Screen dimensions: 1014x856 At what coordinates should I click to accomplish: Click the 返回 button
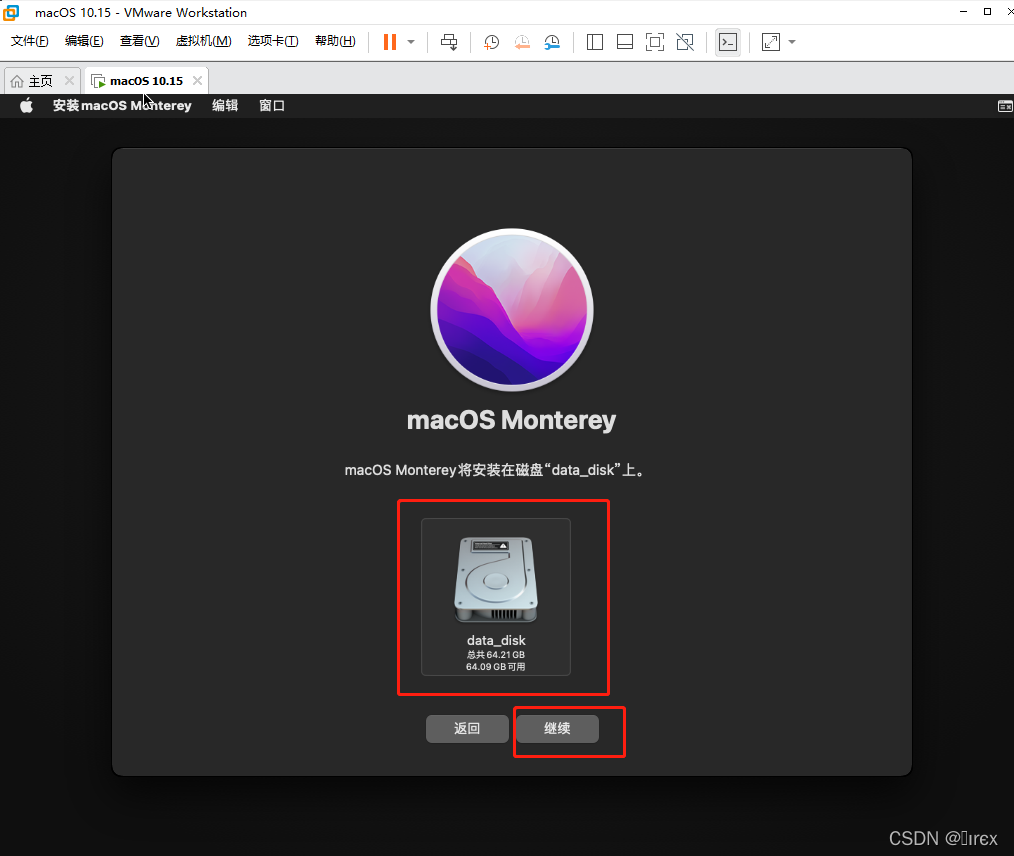[x=467, y=729]
